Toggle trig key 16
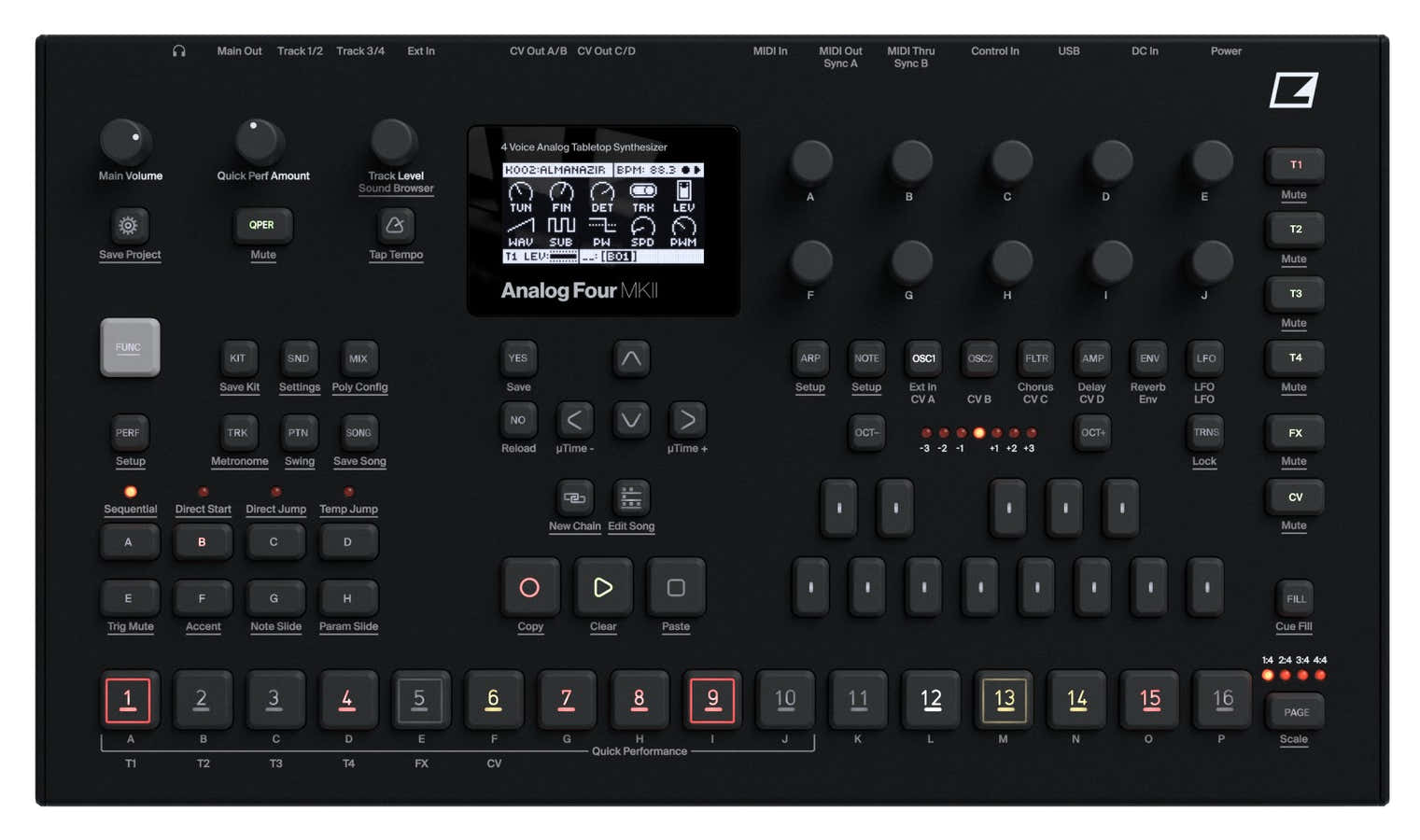1420x840 pixels. (1223, 700)
